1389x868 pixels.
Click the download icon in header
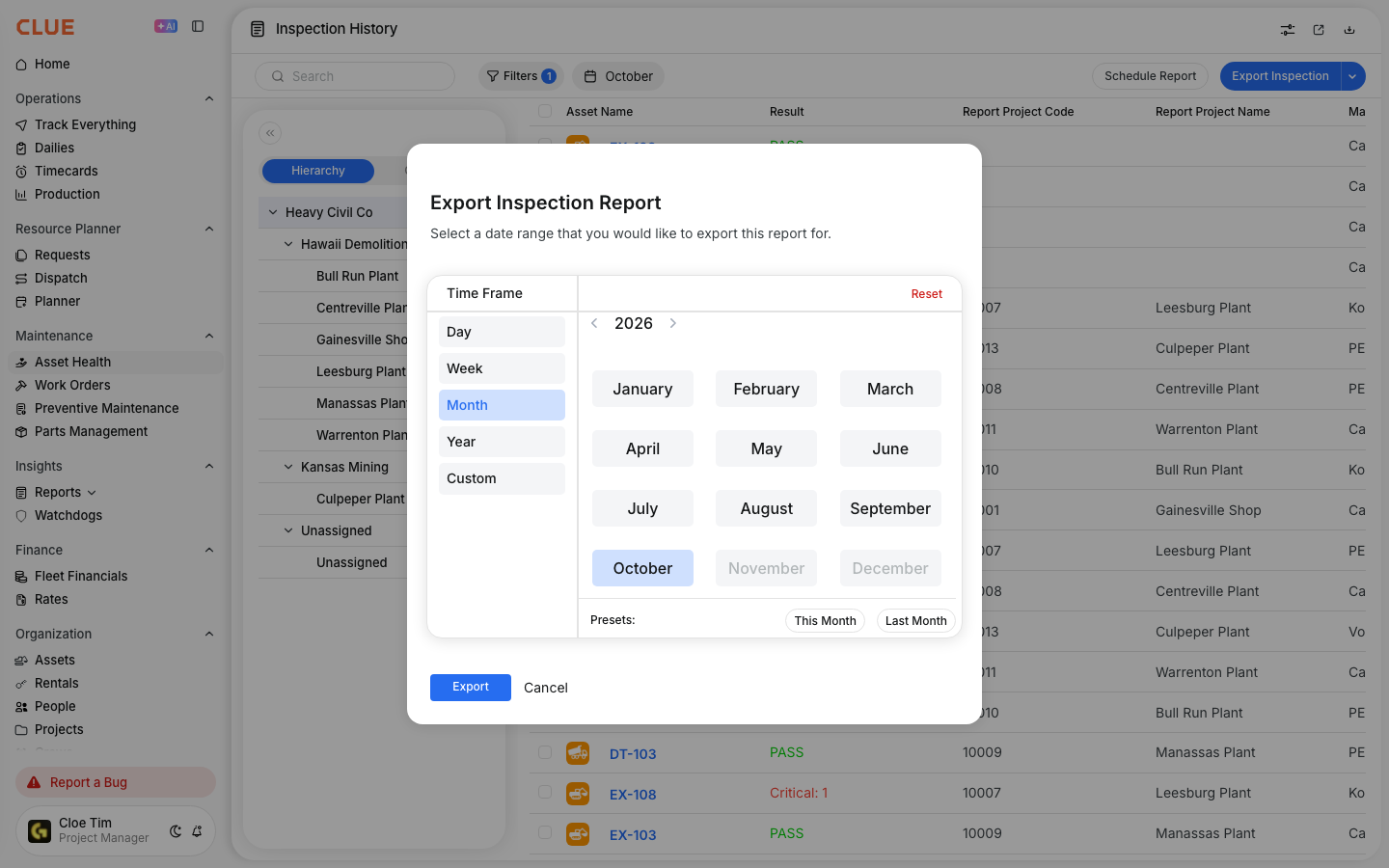(1349, 30)
